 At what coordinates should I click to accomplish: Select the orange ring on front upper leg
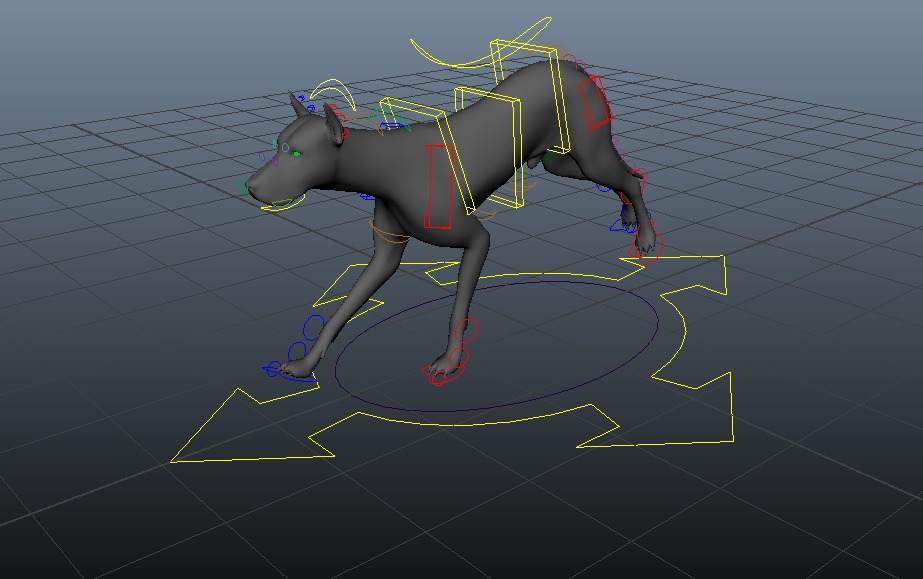[390, 233]
